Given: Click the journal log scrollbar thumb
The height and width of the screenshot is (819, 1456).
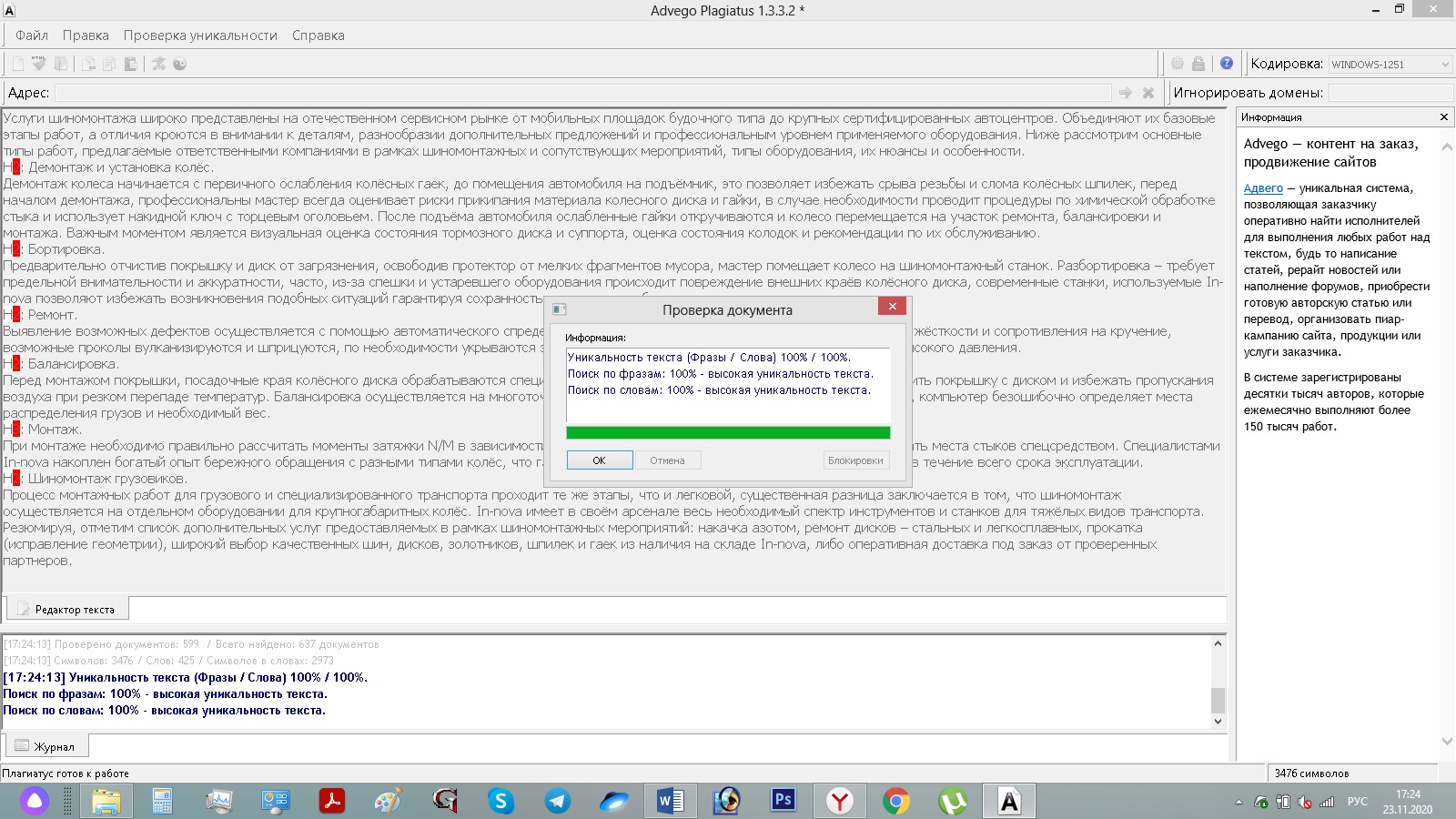Looking at the screenshot, I should pos(1218,700).
